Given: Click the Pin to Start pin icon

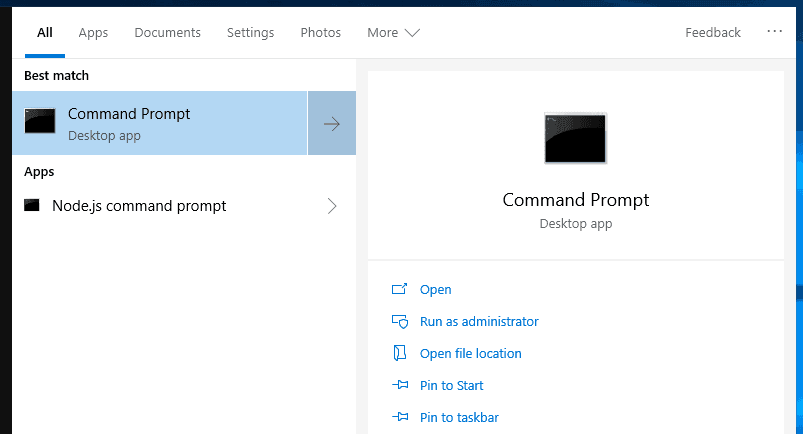Looking at the screenshot, I should pyautogui.click(x=400, y=385).
